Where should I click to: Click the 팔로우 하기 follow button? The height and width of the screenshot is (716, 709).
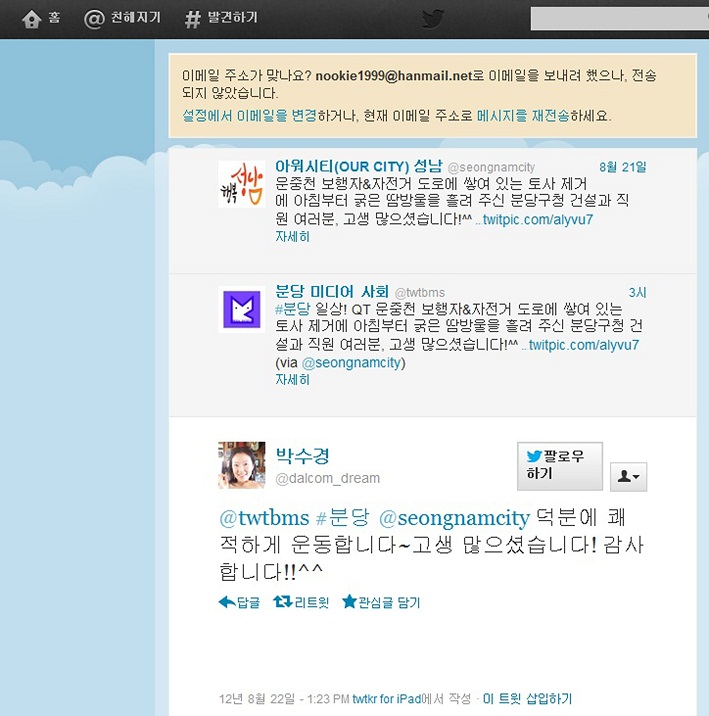point(560,466)
